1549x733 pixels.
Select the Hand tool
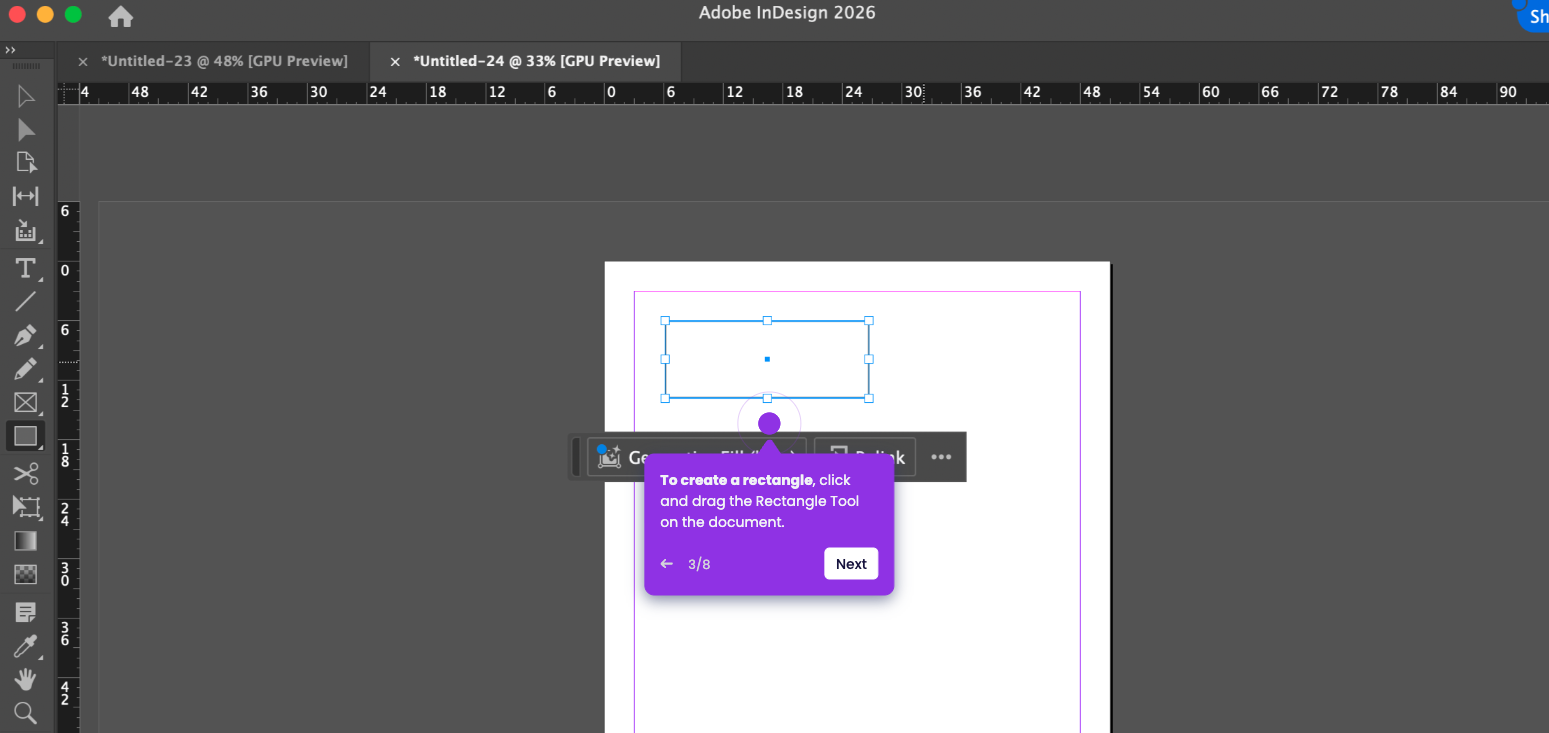(26, 680)
